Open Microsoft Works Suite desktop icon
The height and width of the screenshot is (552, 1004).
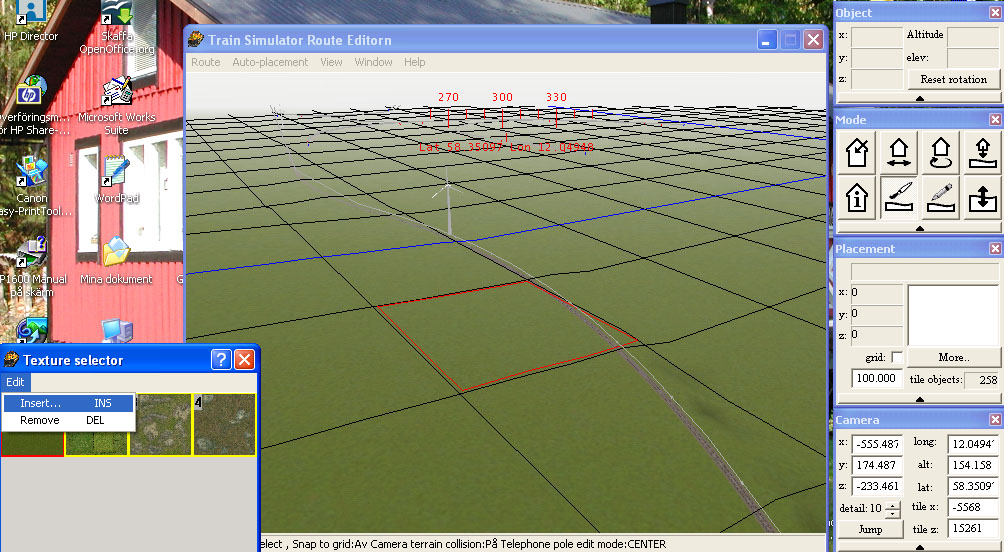tap(117, 106)
